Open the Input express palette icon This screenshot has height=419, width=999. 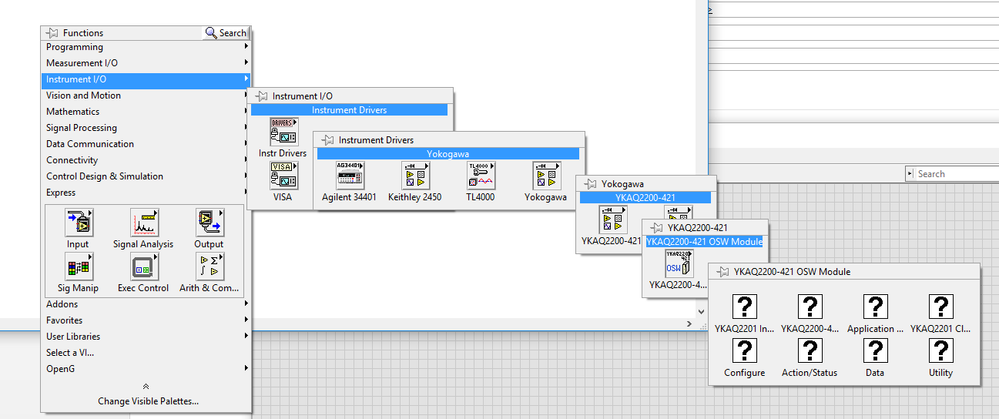tap(79, 223)
